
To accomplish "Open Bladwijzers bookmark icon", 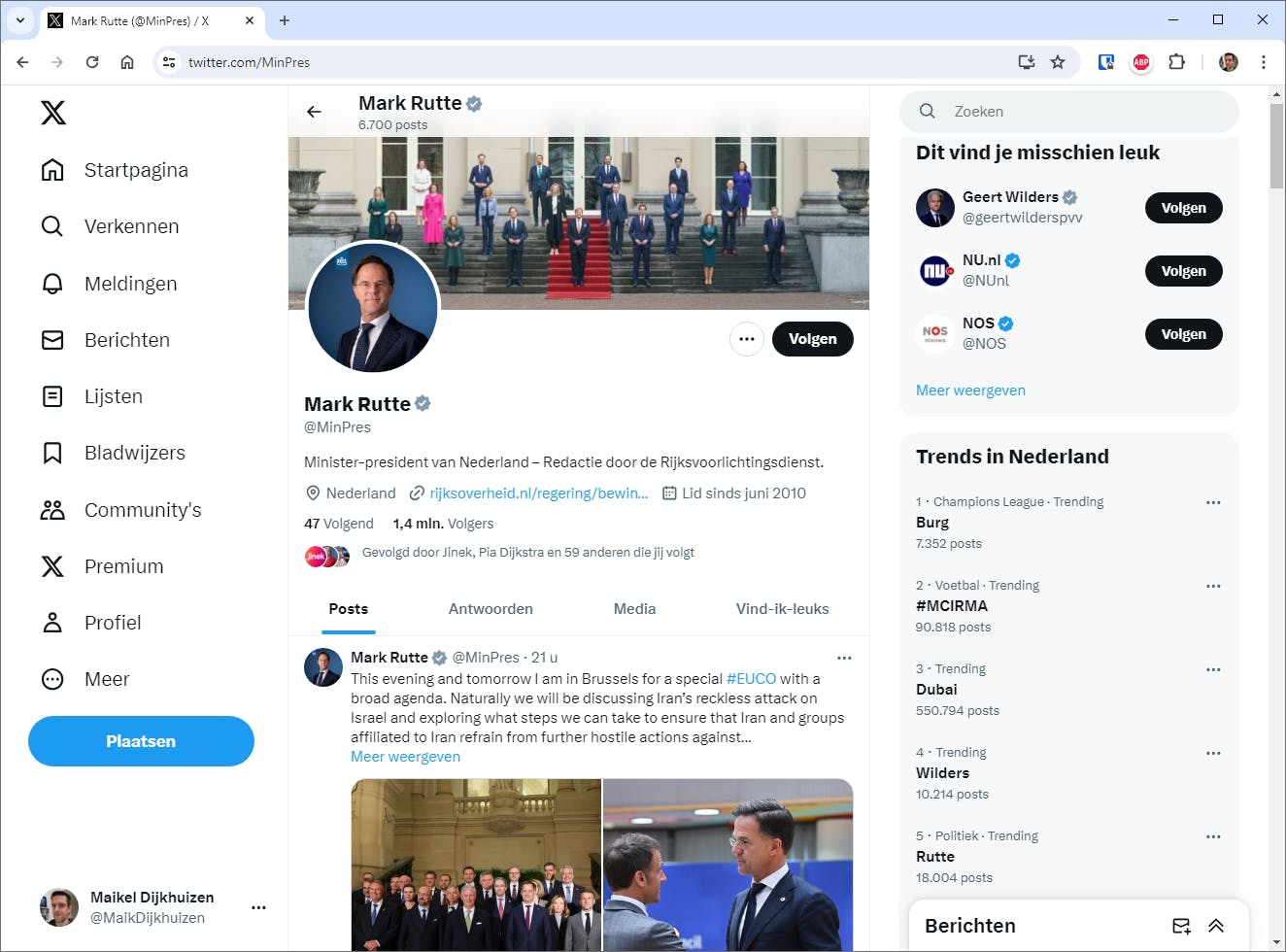I will coord(52,453).
